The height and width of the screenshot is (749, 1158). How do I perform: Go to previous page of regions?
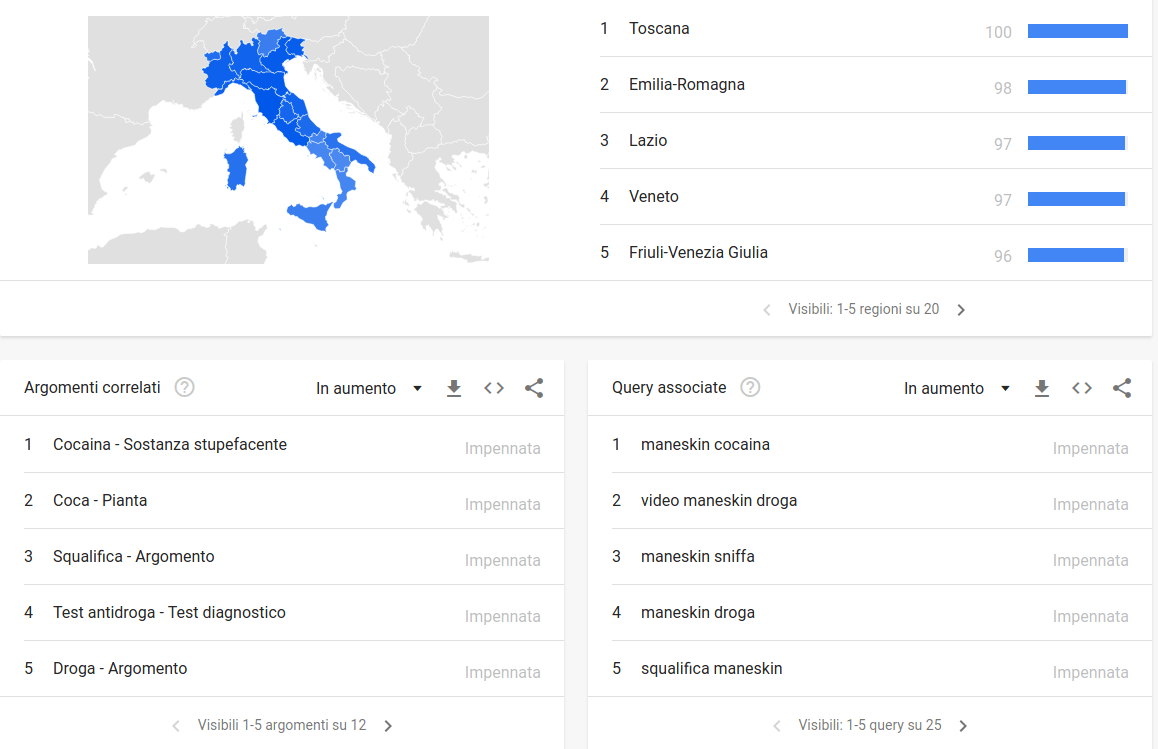pyautogui.click(x=767, y=310)
